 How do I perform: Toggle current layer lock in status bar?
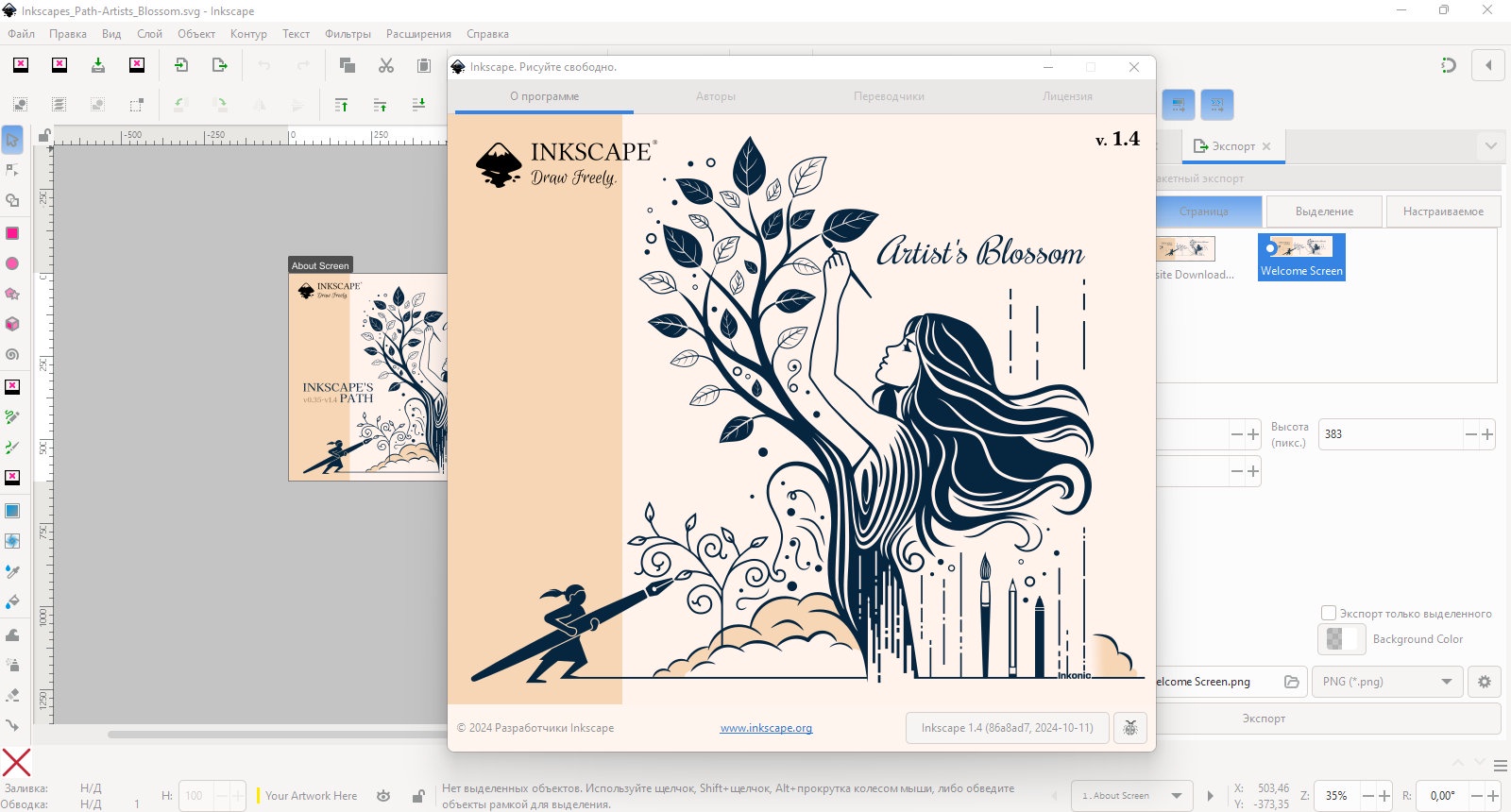coord(418,796)
